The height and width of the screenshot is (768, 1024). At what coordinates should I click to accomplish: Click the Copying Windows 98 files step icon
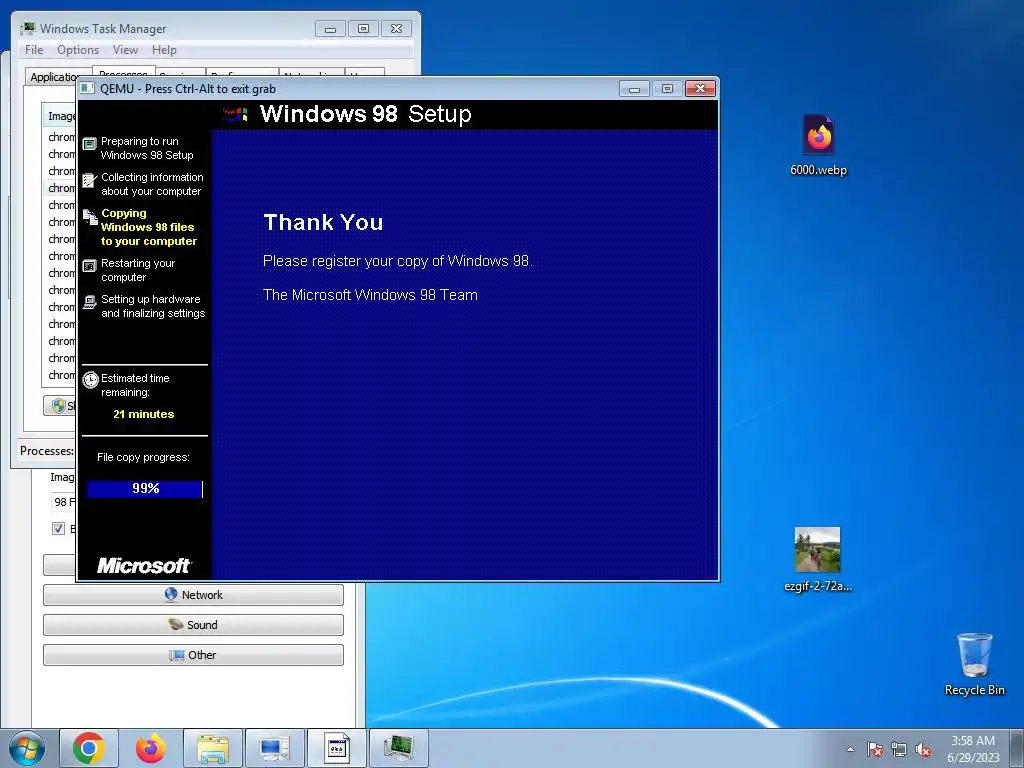90,216
